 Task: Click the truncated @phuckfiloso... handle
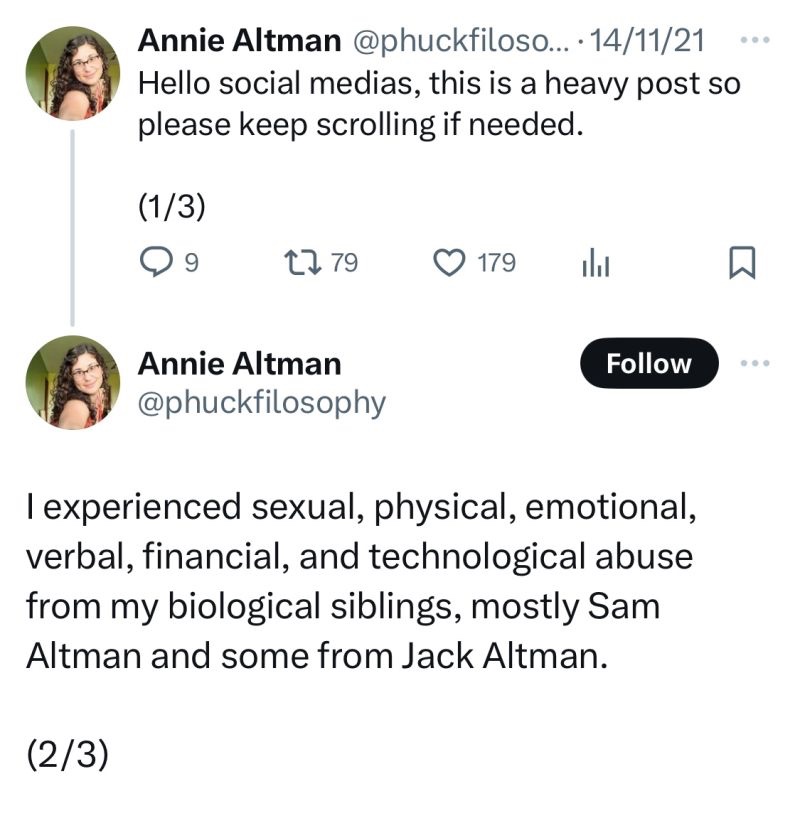click(x=456, y=41)
